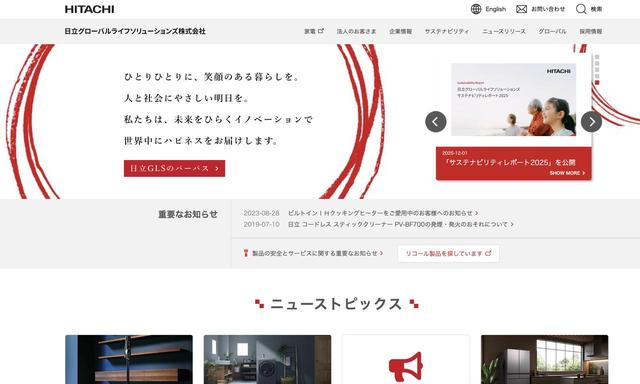
Task: Open 「サステナビリティレポート2025」を公開 headline
Action: click(x=510, y=162)
